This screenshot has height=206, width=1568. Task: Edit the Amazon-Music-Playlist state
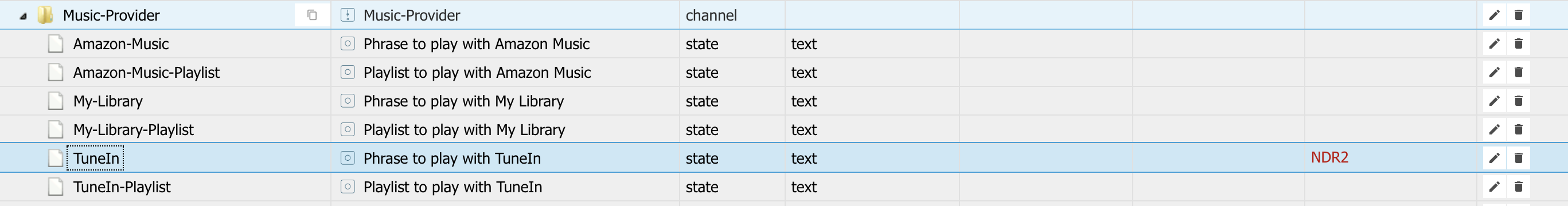pyautogui.click(x=1495, y=72)
